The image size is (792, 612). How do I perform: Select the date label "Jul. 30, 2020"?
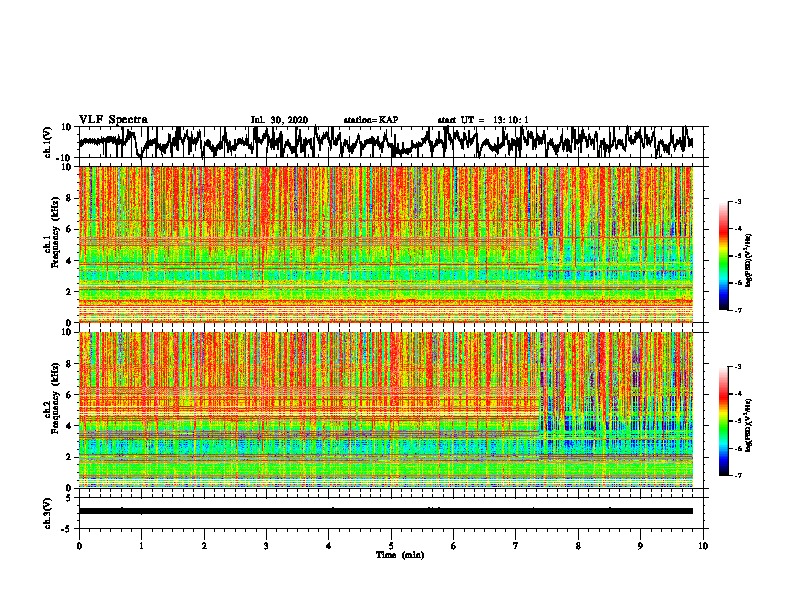pos(279,120)
